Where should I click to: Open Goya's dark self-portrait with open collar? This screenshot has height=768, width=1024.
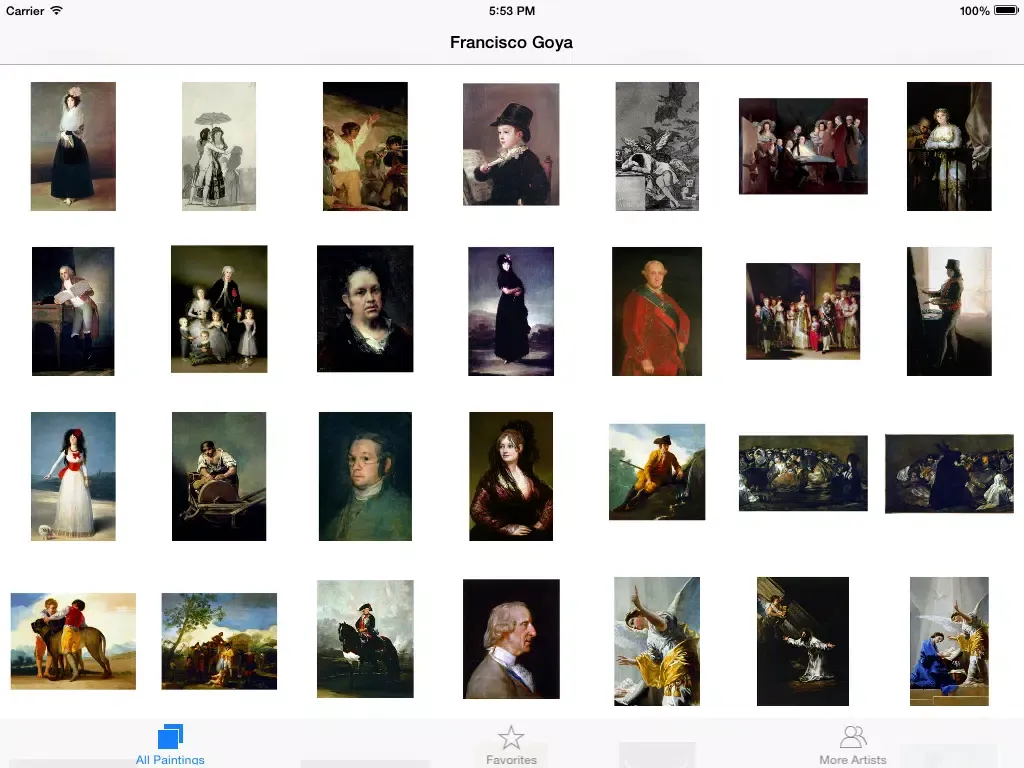[365, 309]
